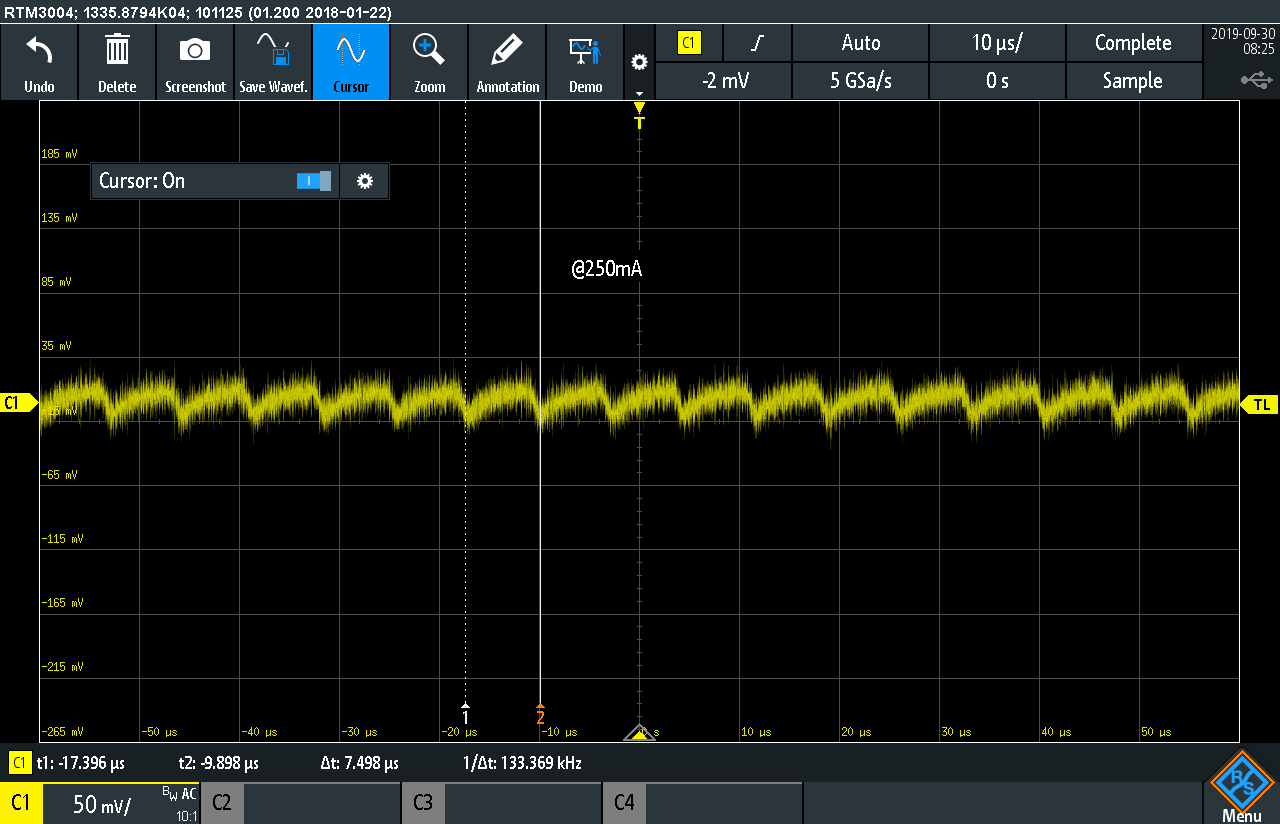This screenshot has width=1280, height=824.
Task: Click the Undo toolbar icon
Action: click(x=39, y=62)
